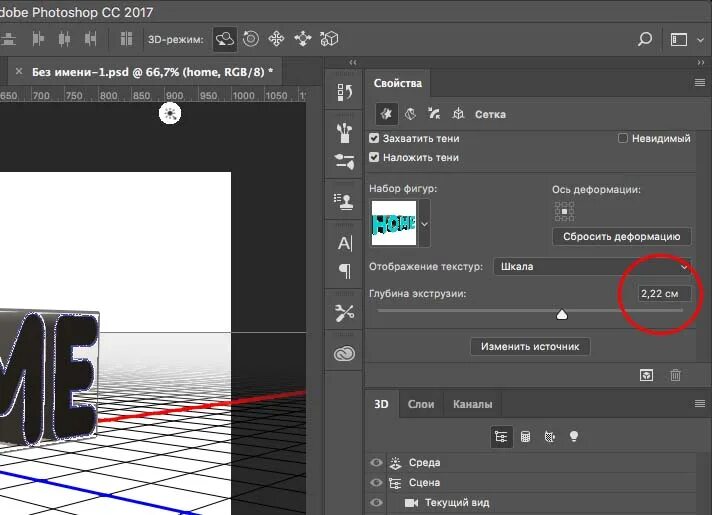
Task: Select the 3D scale mode icon
Action: coord(329,39)
